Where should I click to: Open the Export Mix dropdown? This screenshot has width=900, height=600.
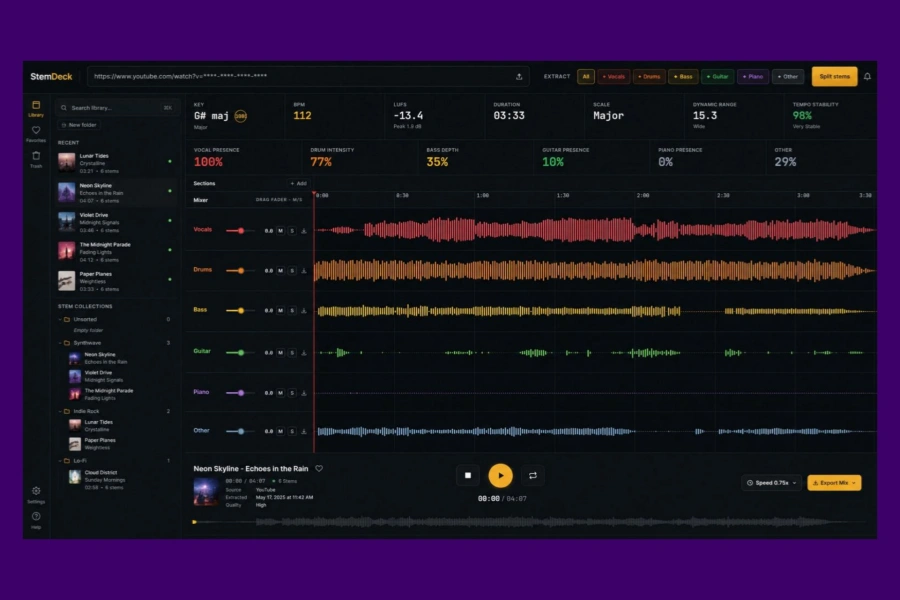[x=834, y=483]
